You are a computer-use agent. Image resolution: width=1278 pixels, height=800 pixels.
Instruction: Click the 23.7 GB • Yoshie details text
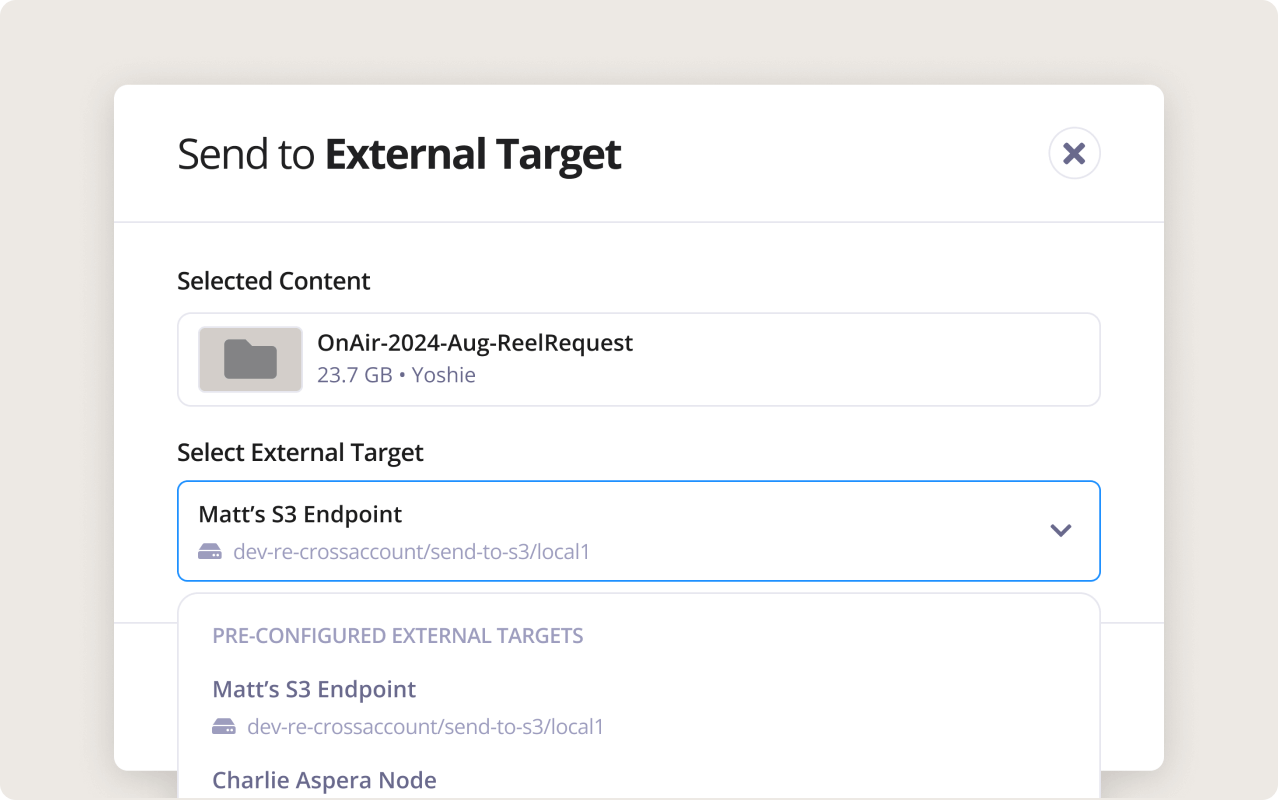[x=396, y=375]
